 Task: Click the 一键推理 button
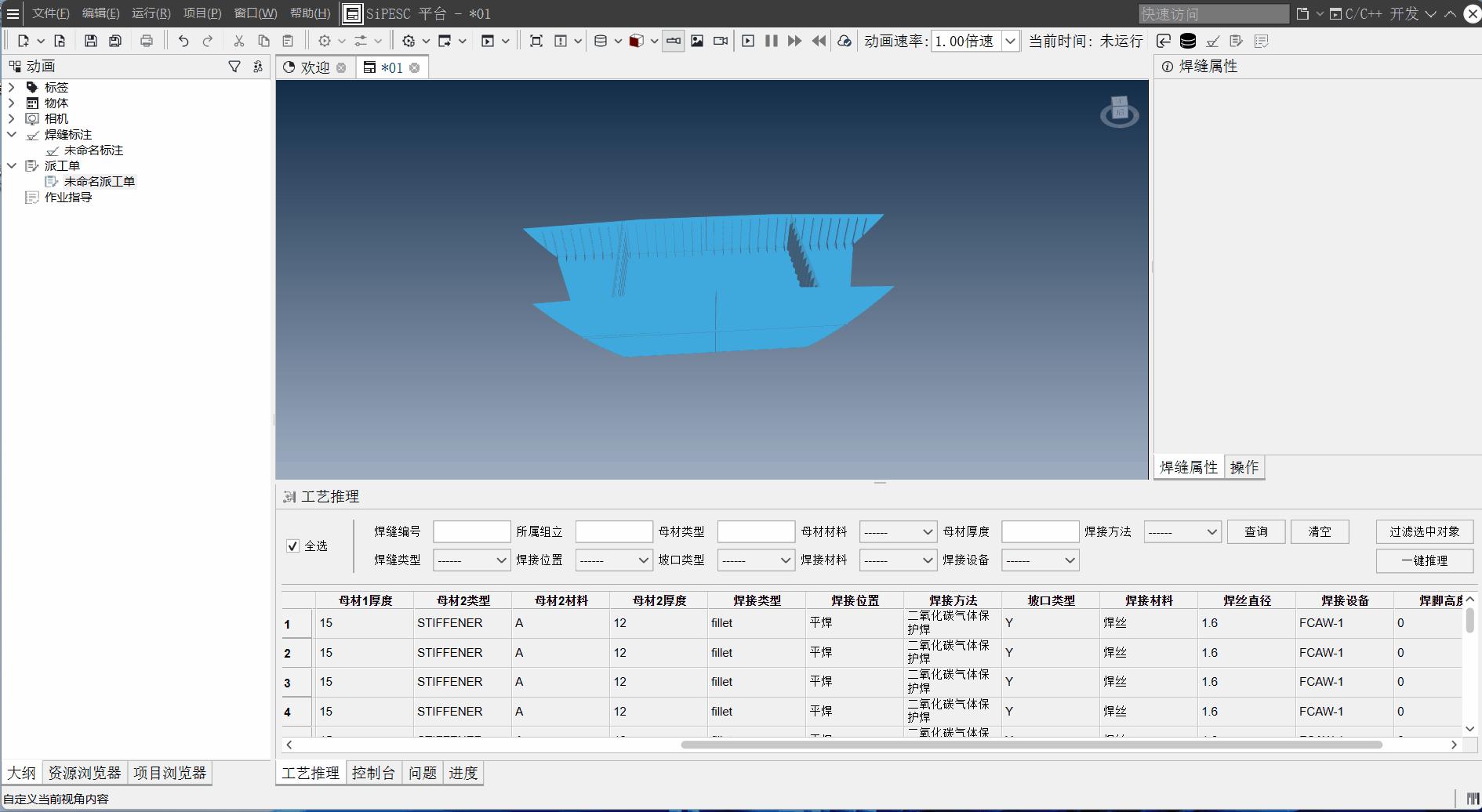point(1424,560)
